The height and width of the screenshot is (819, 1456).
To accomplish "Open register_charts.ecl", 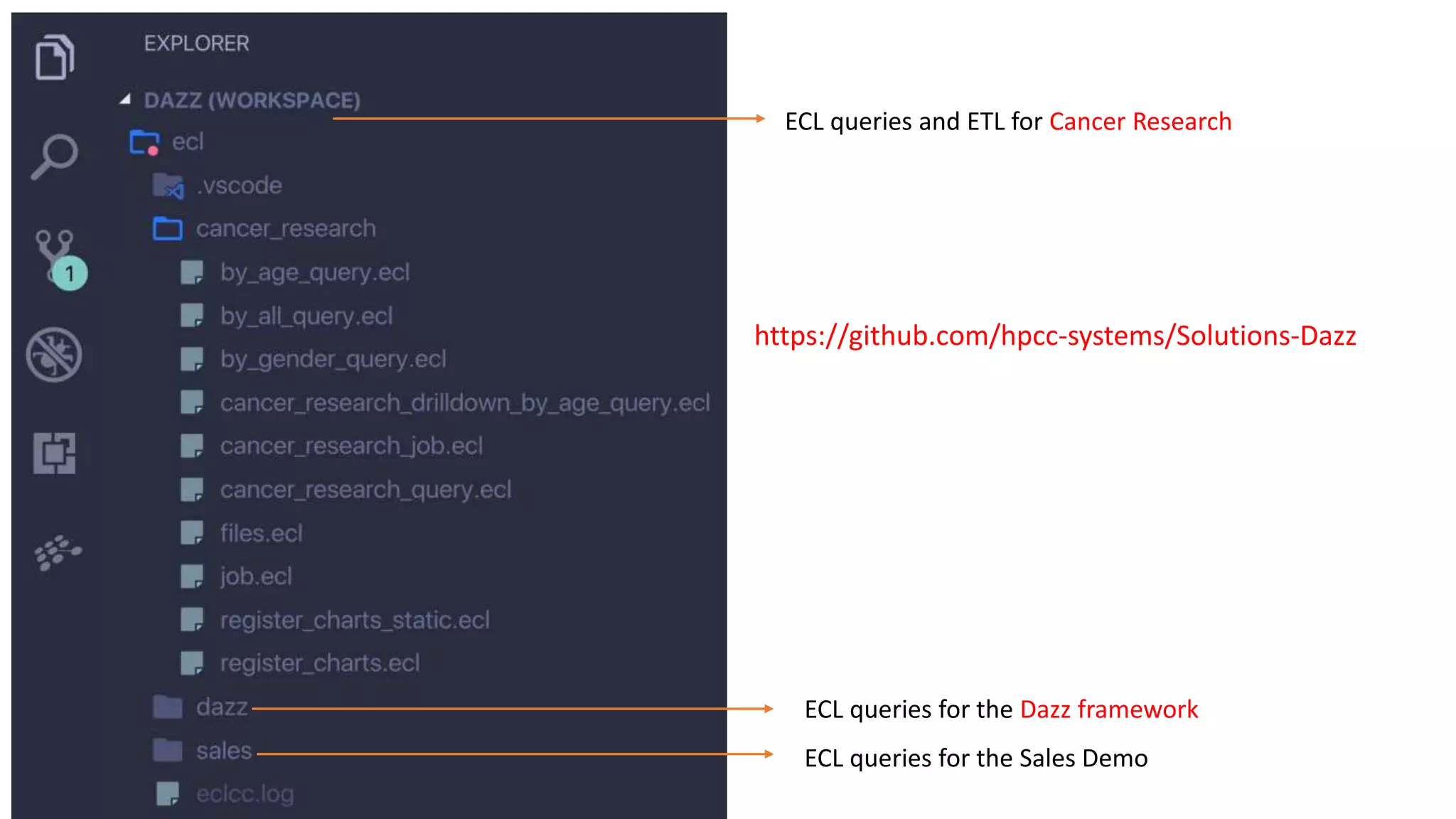I will [320, 663].
